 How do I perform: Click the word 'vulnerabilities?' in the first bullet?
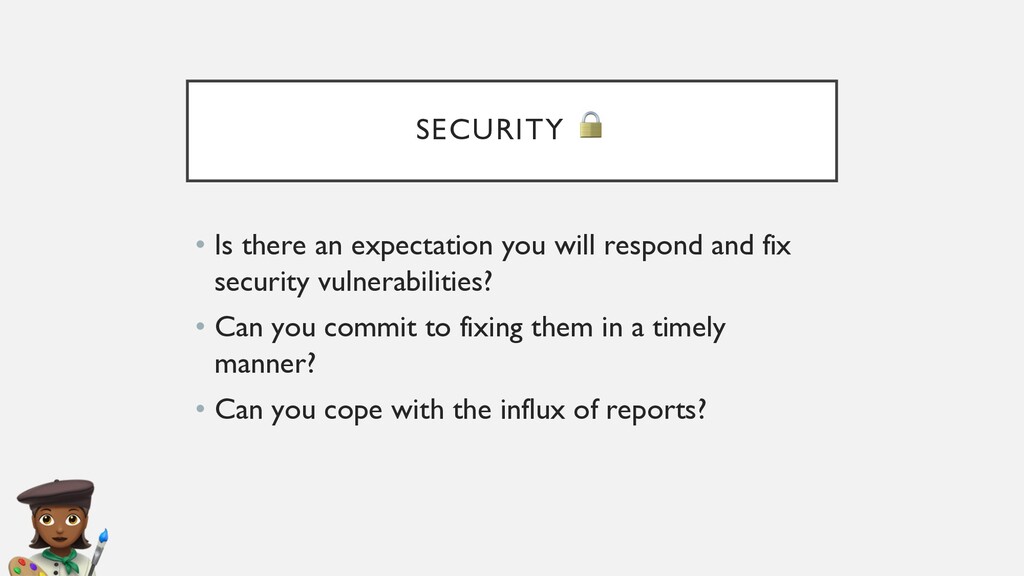click(405, 283)
